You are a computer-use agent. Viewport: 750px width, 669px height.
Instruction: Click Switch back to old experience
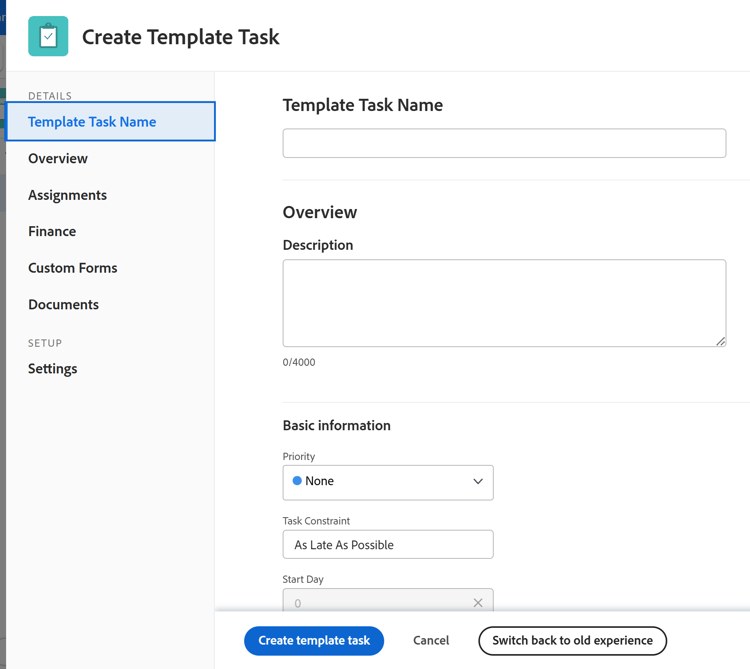572,640
